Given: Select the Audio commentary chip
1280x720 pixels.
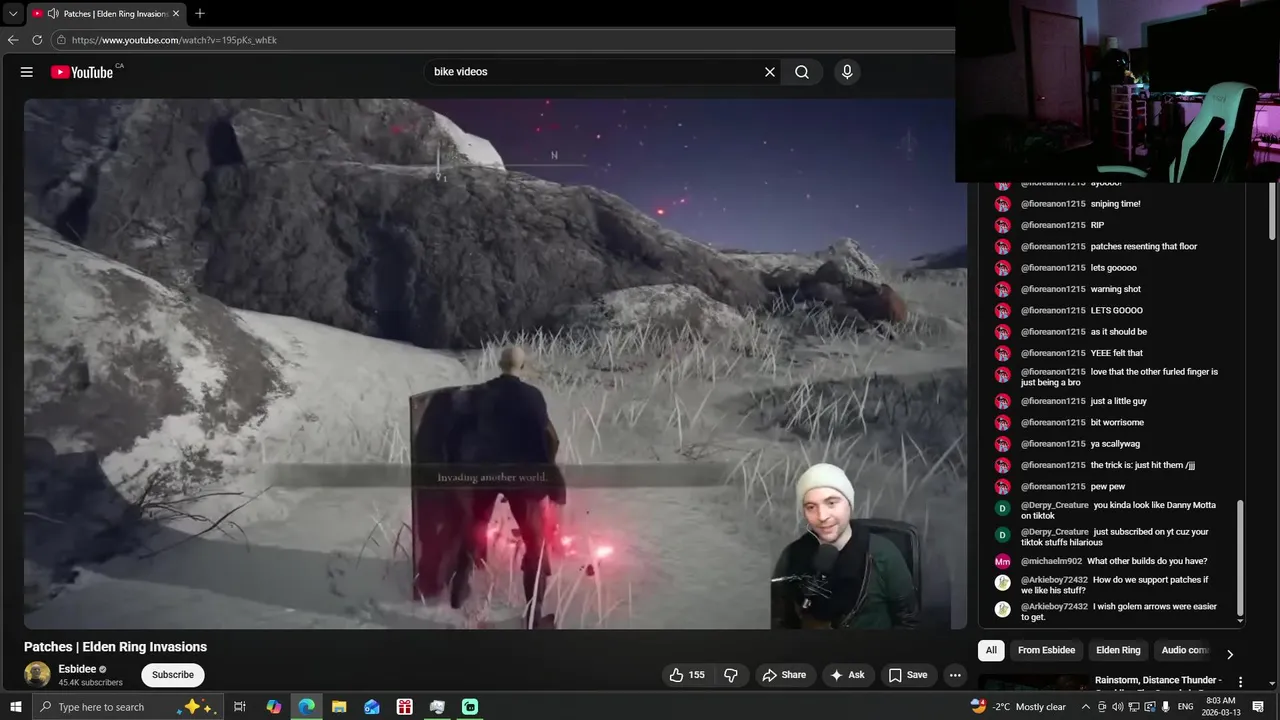Looking at the screenshot, I should click(x=1185, y=650).
